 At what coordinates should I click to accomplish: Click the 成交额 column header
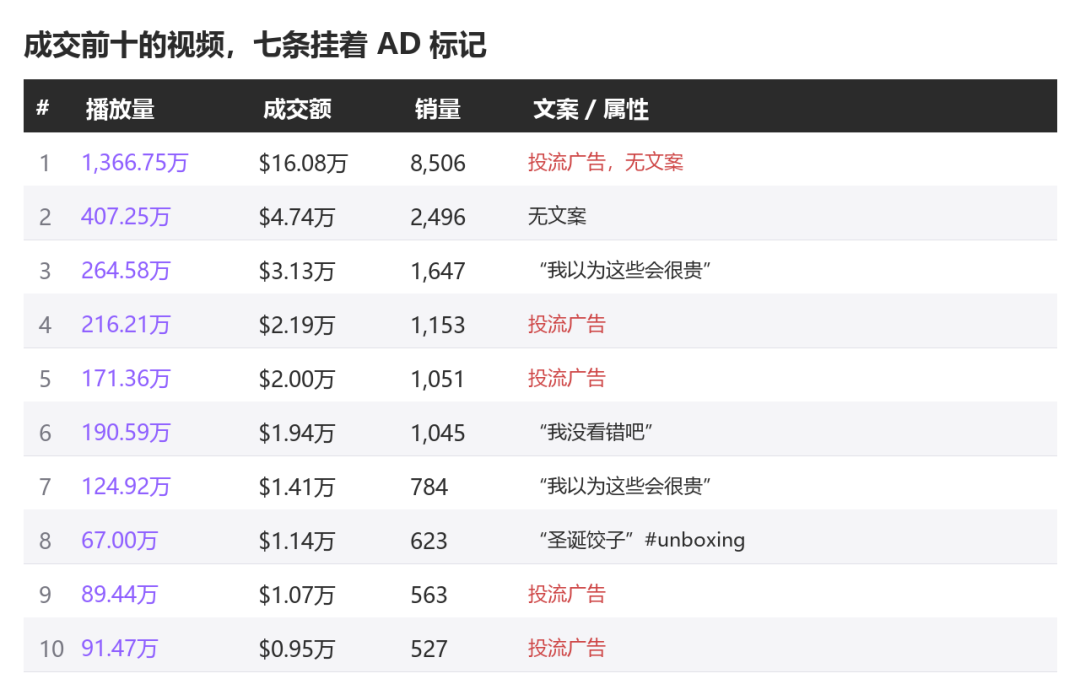pyautogui.click(x=297, y=109)
